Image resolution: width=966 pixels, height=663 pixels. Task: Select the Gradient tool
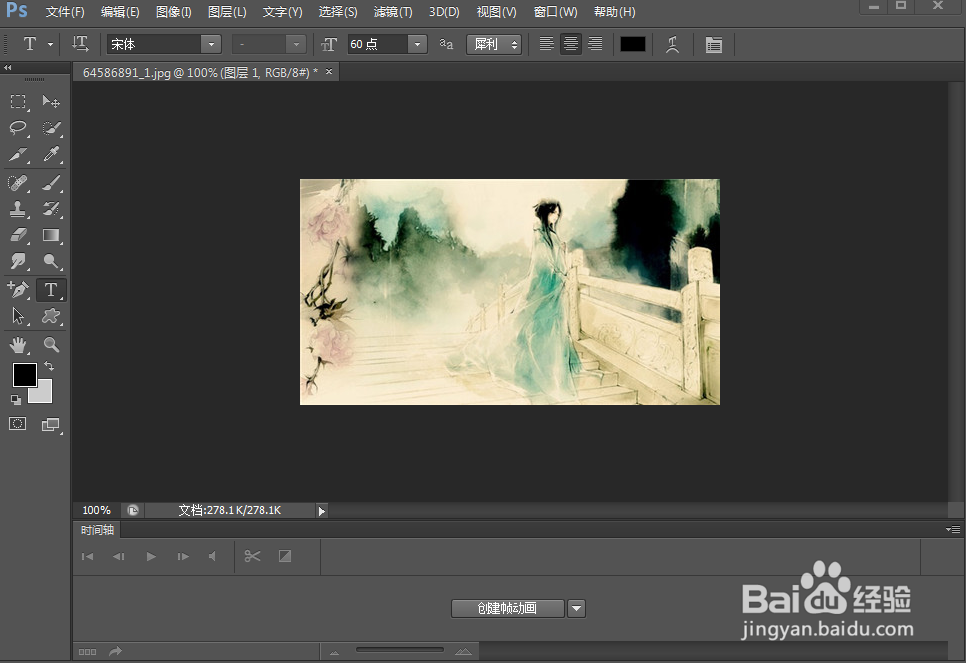51,235
